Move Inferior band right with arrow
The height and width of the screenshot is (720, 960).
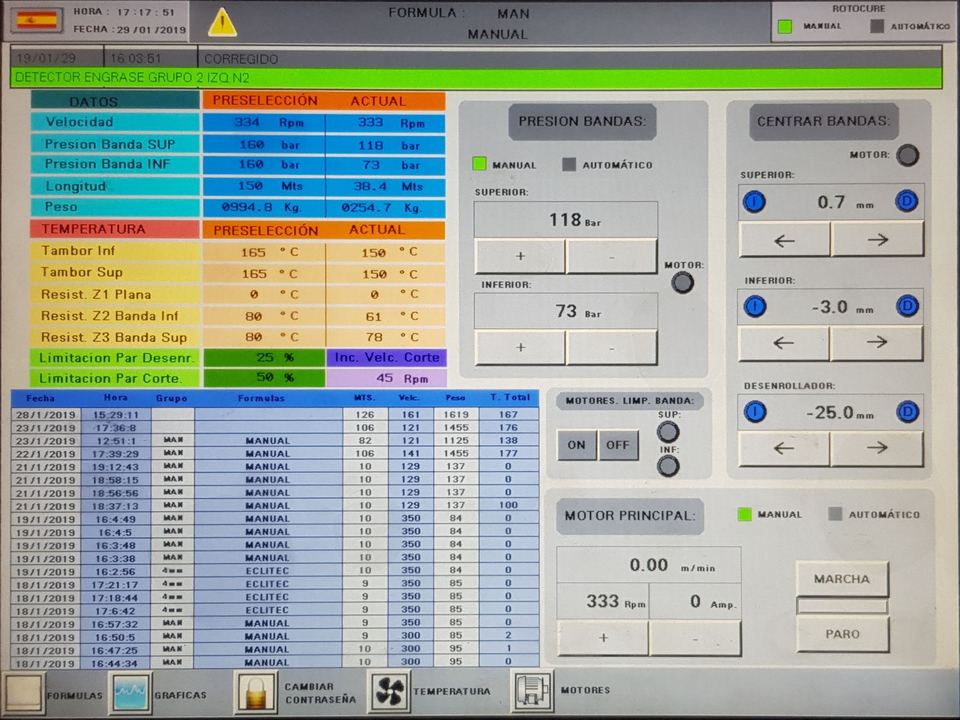(877, 343)
